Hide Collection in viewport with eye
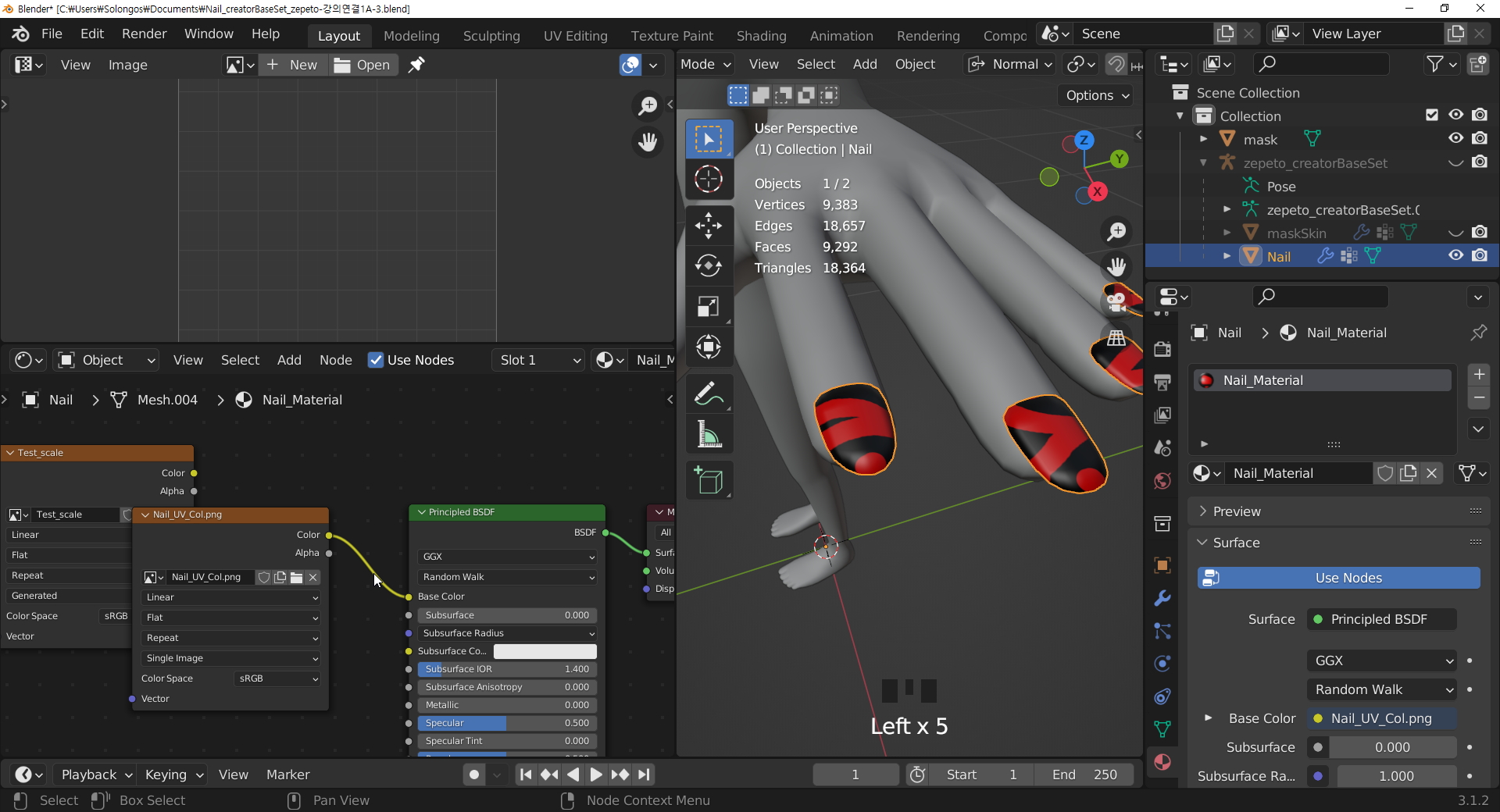Image resolution: width=1500 pixels, height=812 pixels. tap(1455, 116)
